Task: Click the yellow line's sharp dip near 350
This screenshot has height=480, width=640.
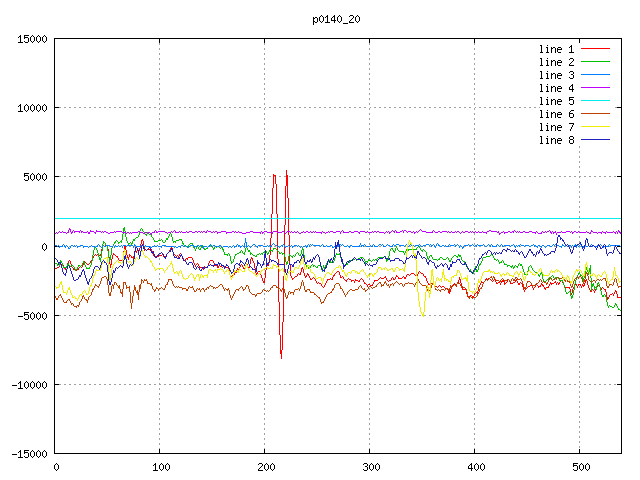Action: tap(422, 313)
